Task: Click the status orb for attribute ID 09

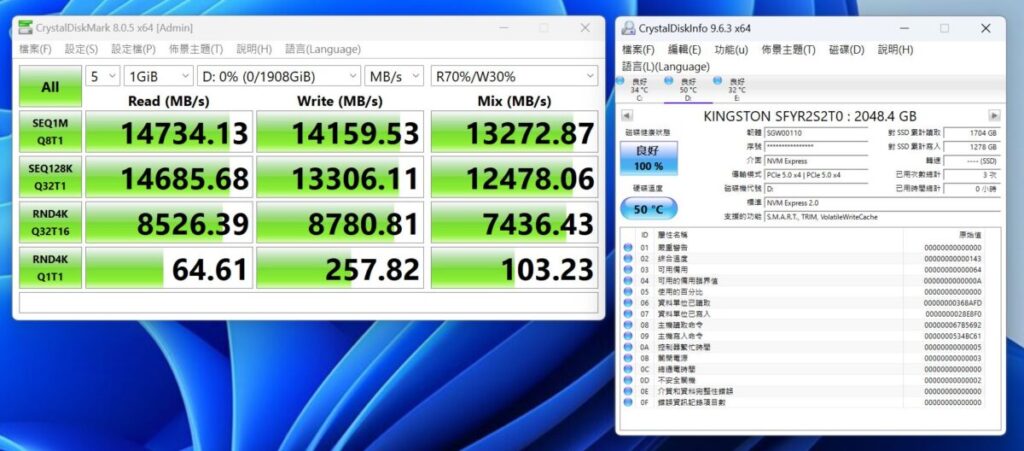Action: tap(628, 336)
